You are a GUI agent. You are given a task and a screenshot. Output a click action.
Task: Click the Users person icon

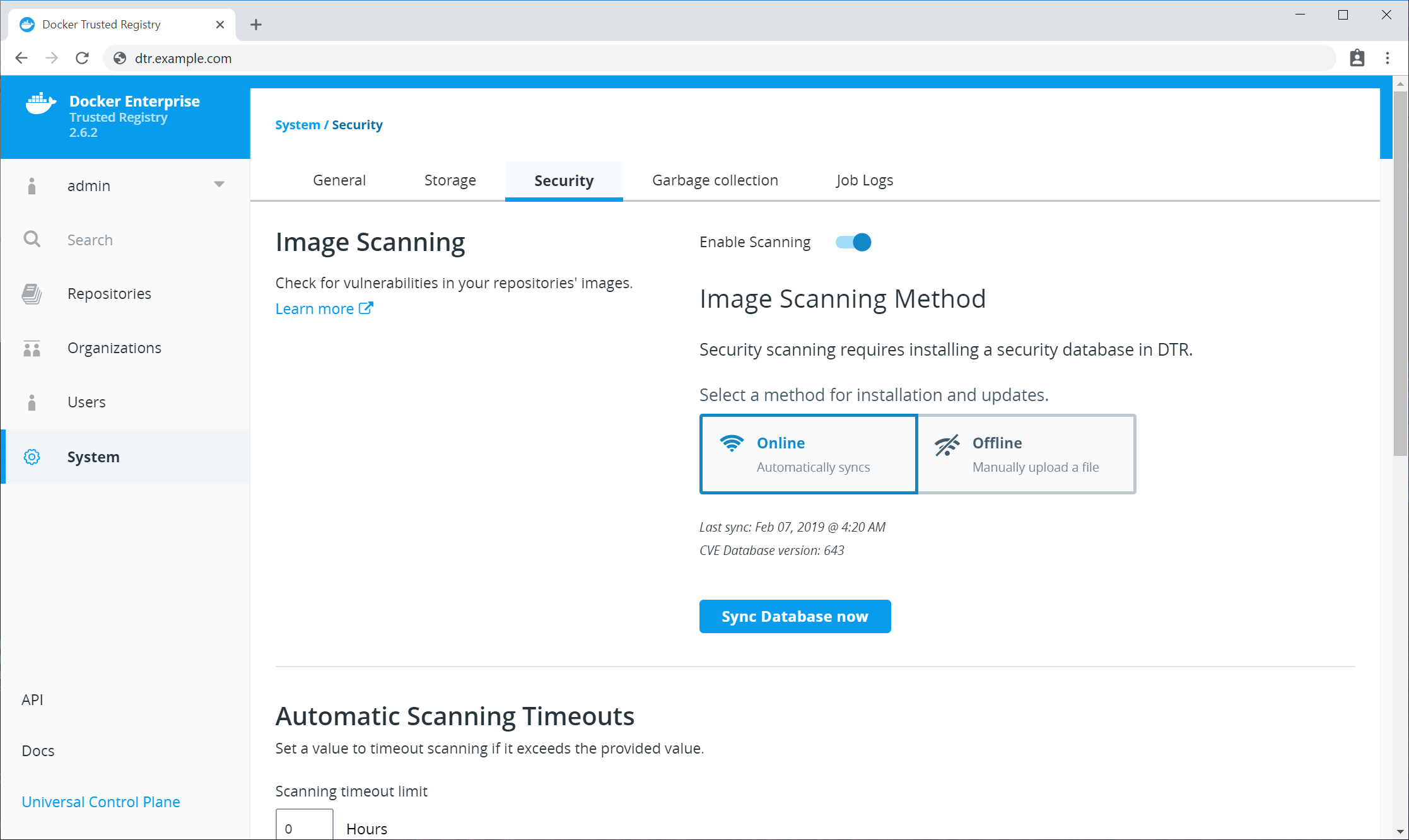point(32,402)
